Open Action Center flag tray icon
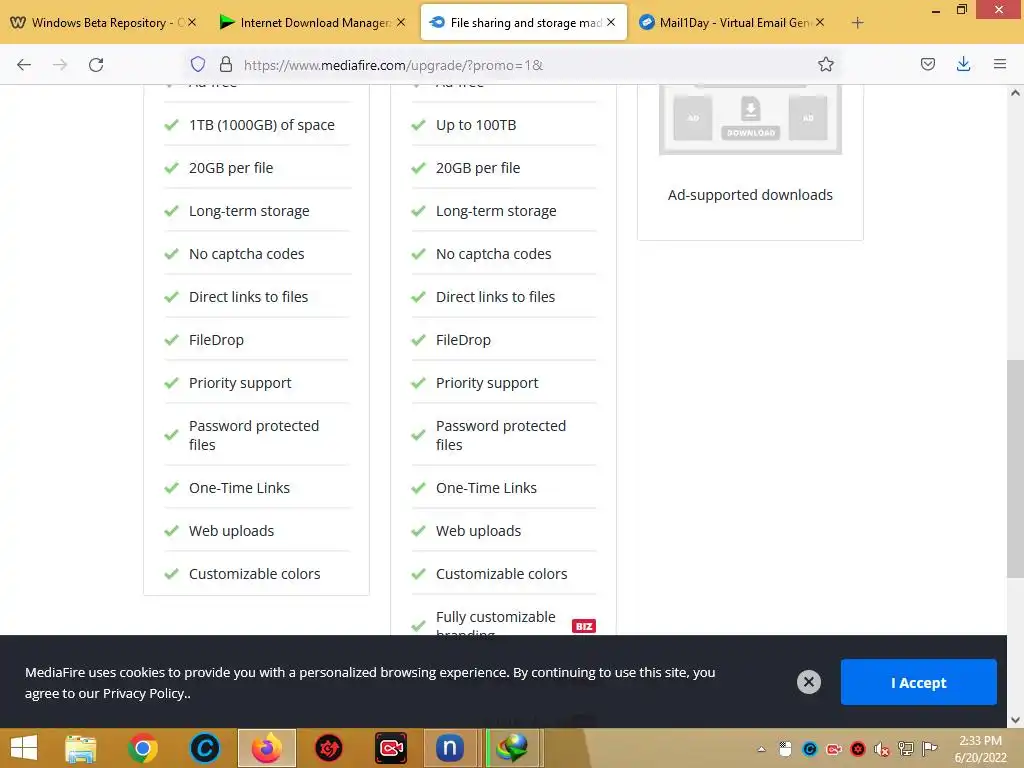 [930, 749]
